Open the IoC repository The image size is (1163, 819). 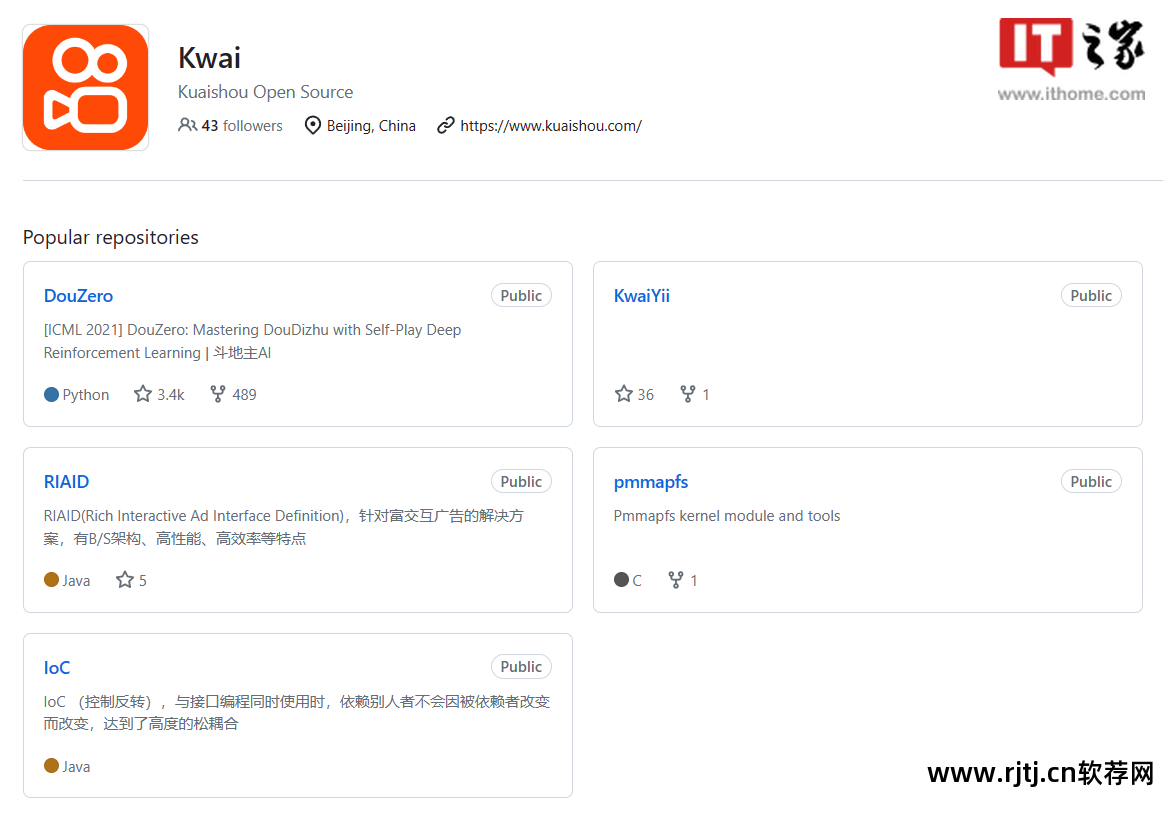(57, 668)
